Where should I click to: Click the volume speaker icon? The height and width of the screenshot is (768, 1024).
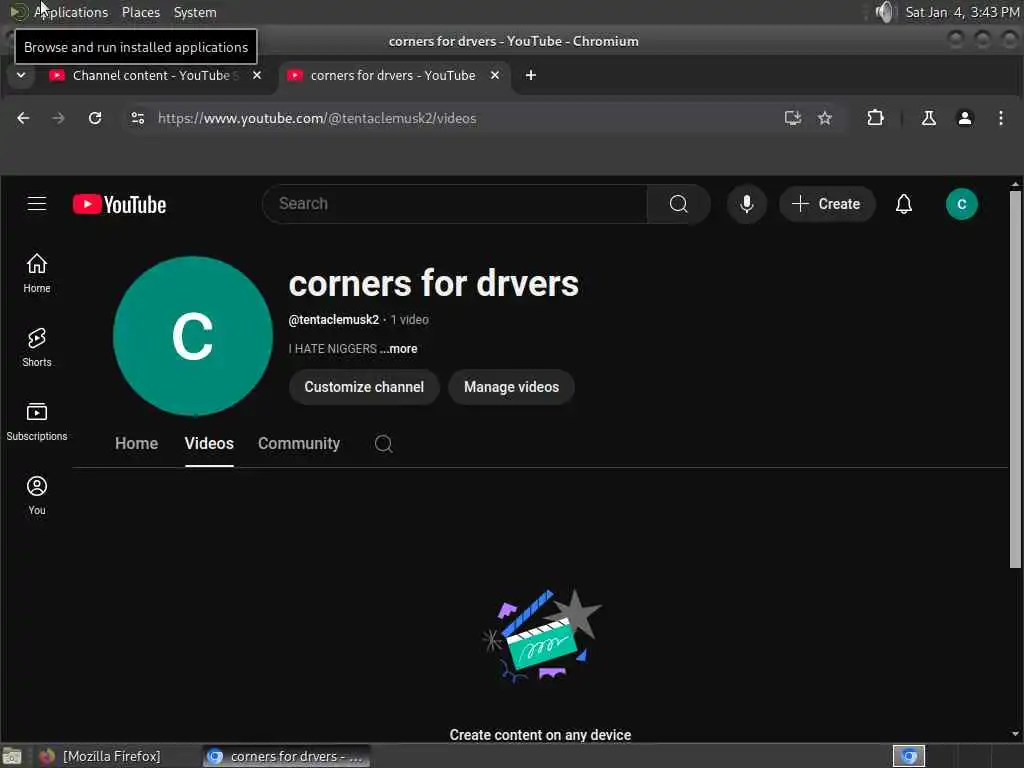coord(884,12)
